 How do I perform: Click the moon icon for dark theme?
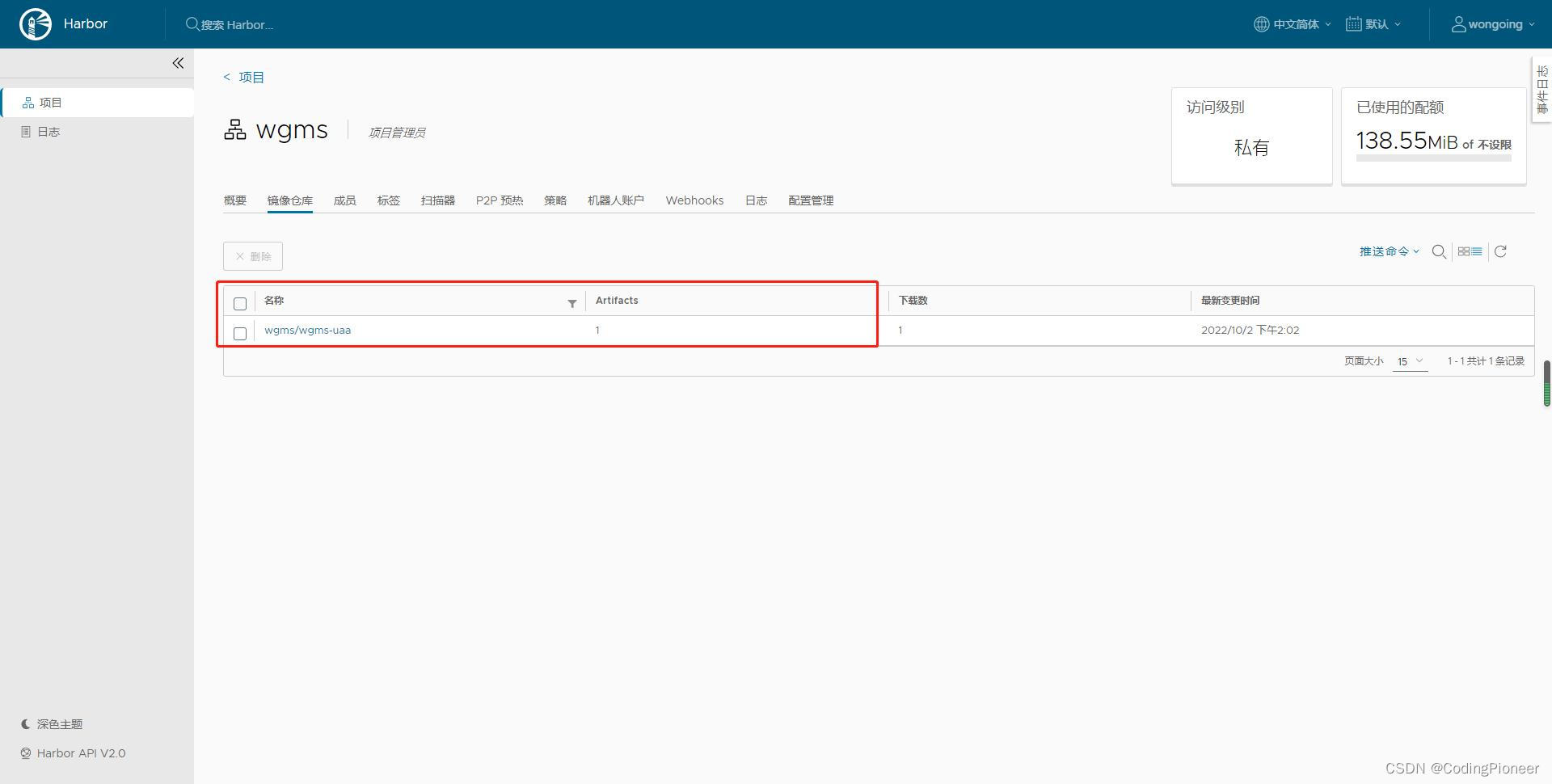click(26, 724)
